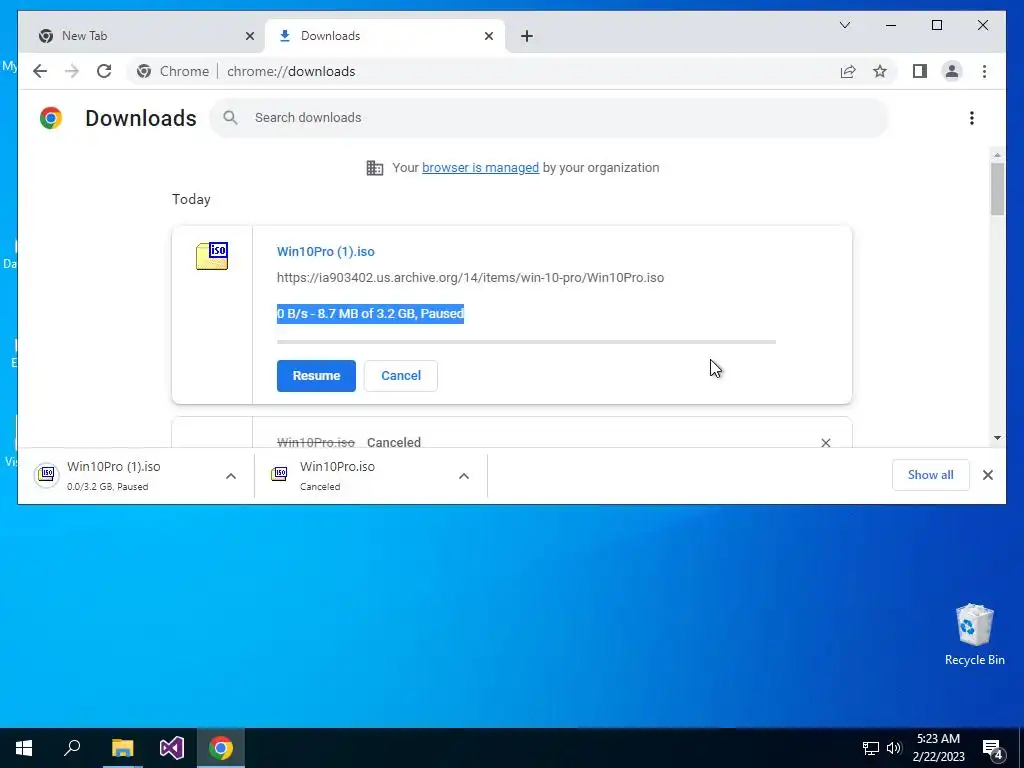This screenshot has height=768, width=1024.
Task: Launch Visual Studio from taskbar
Action: click(172, 748)
